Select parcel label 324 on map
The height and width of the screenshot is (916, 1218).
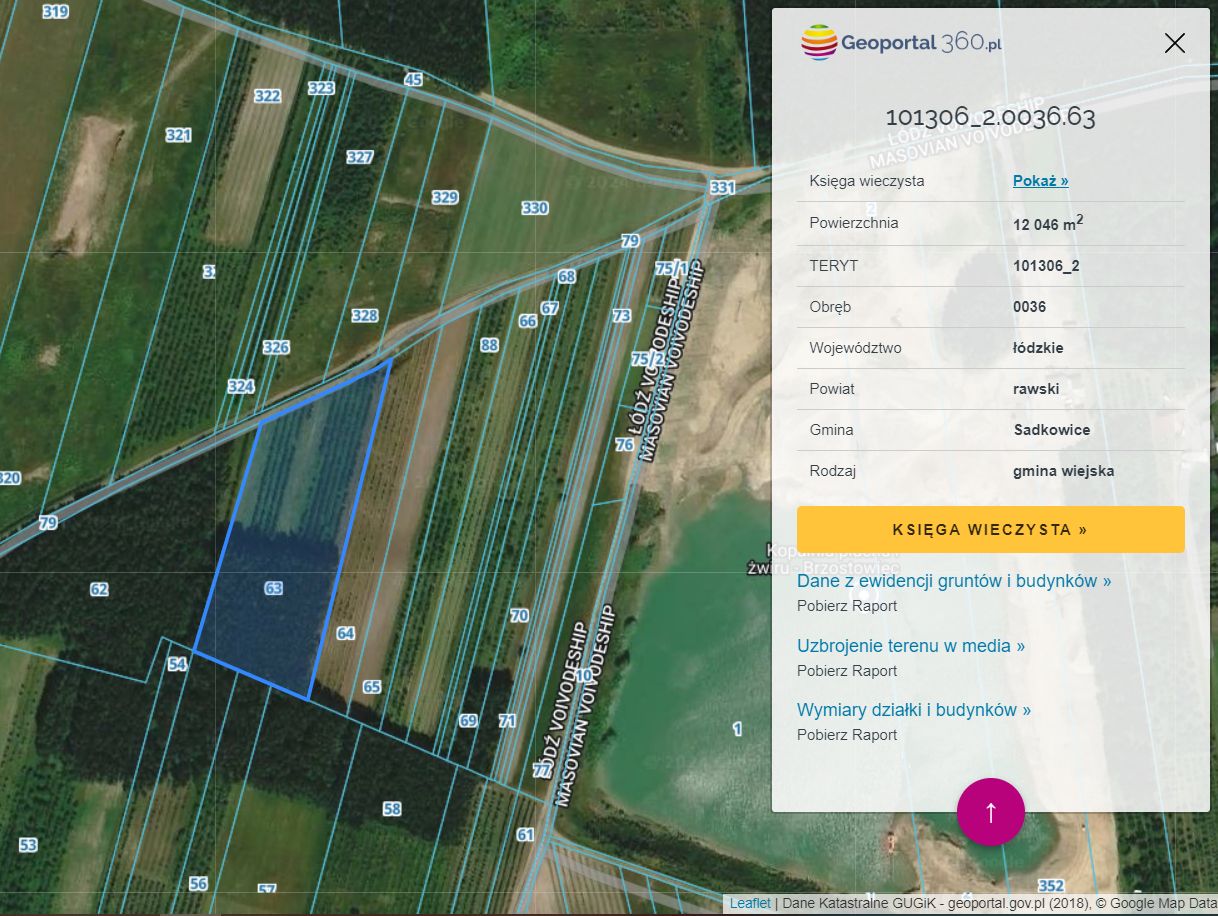pyautogui.click(x=241, y=386)
